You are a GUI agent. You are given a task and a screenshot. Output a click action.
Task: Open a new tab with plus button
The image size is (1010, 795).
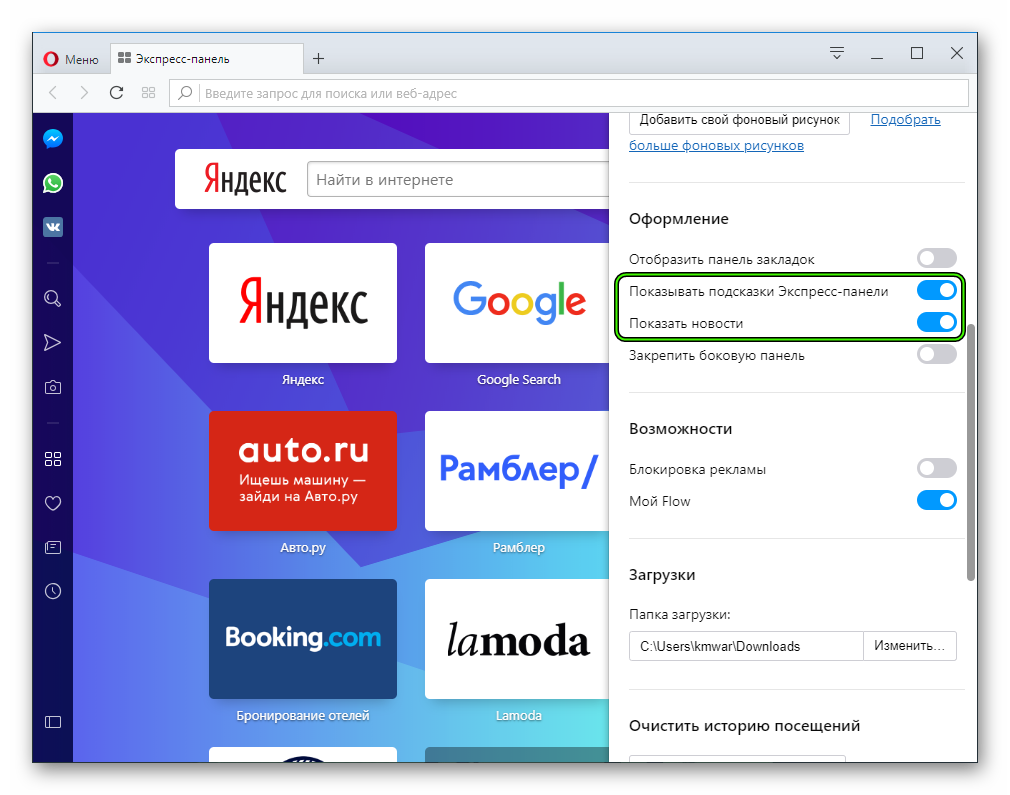[318, 59]
